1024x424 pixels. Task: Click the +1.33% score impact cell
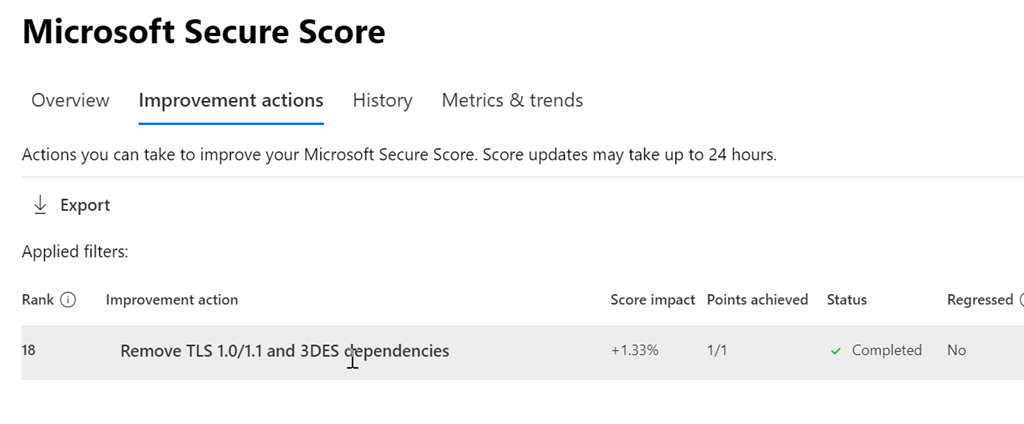[634, 351]
